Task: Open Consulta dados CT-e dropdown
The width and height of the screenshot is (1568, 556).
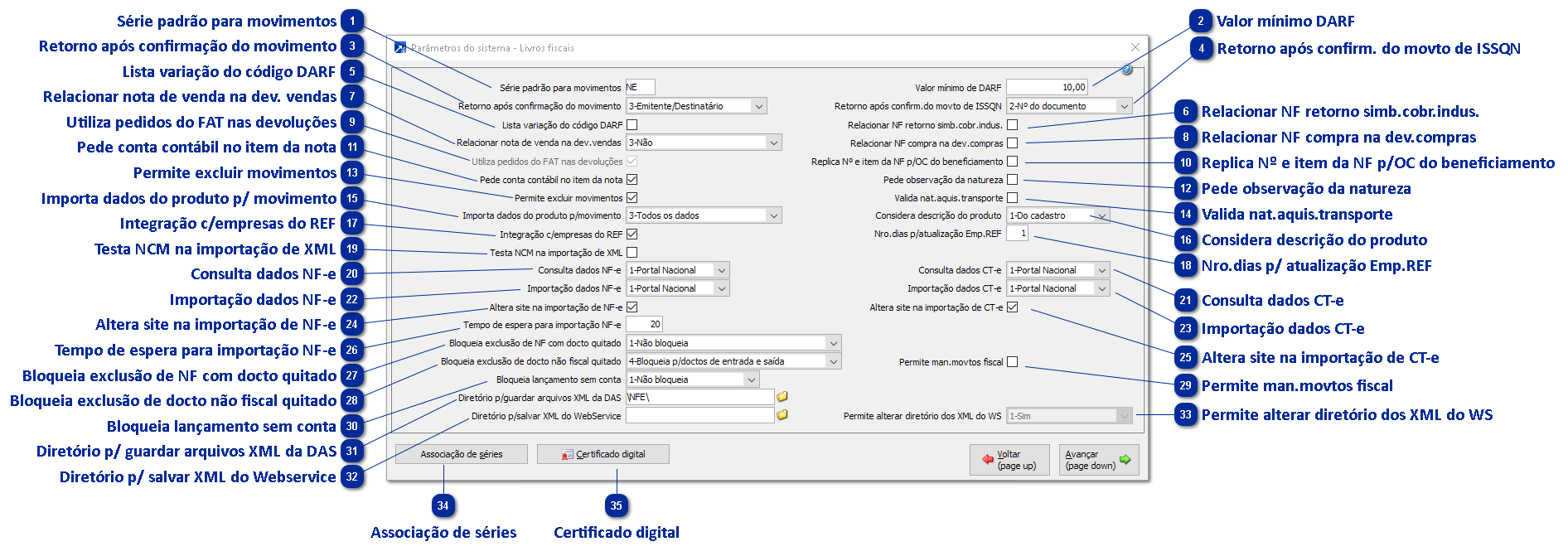Action: point(1057,270)
